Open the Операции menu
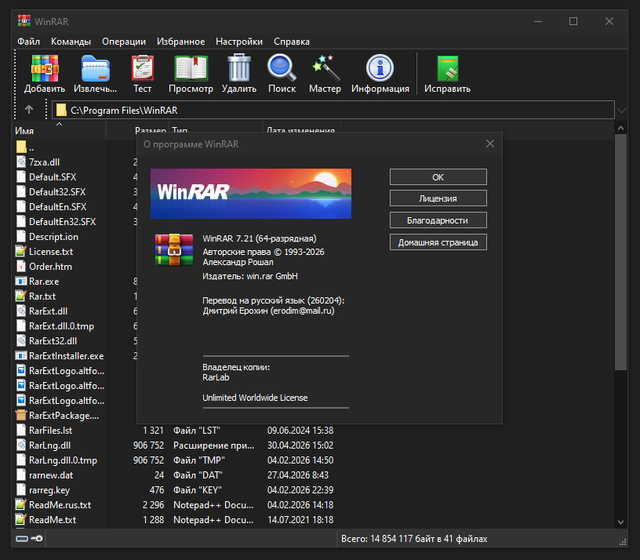Image resolution: width=640 pixels, height=560 pixels. click(124, 42)
